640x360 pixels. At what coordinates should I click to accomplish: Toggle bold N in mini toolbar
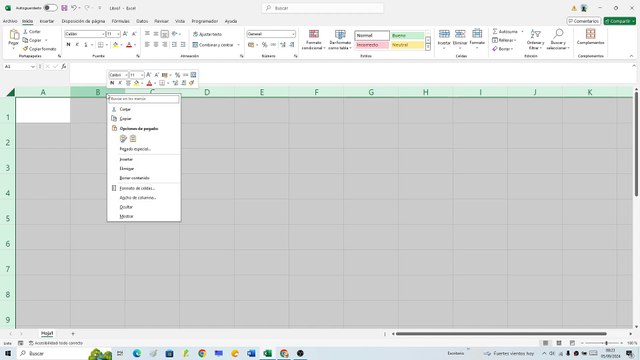[x=112, y=83]
